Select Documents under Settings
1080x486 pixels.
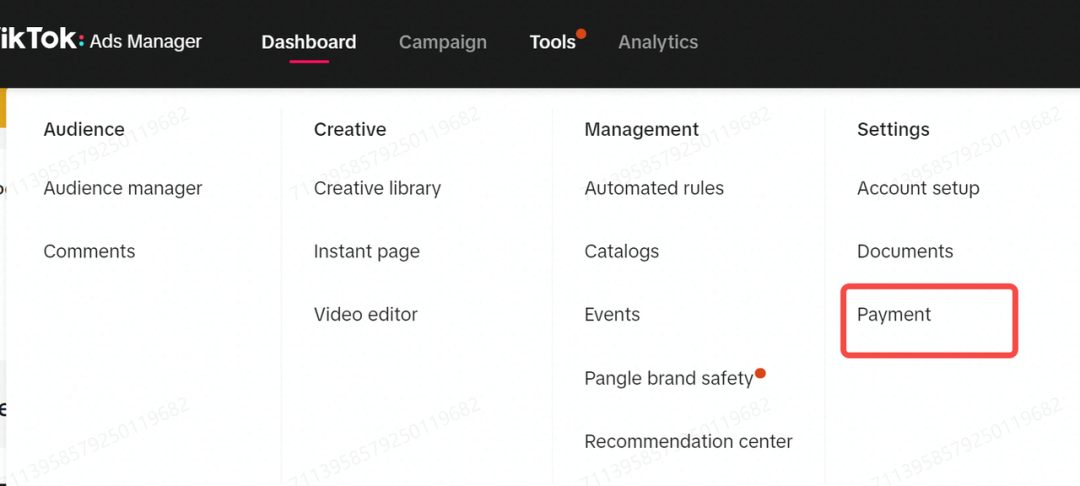905,251
